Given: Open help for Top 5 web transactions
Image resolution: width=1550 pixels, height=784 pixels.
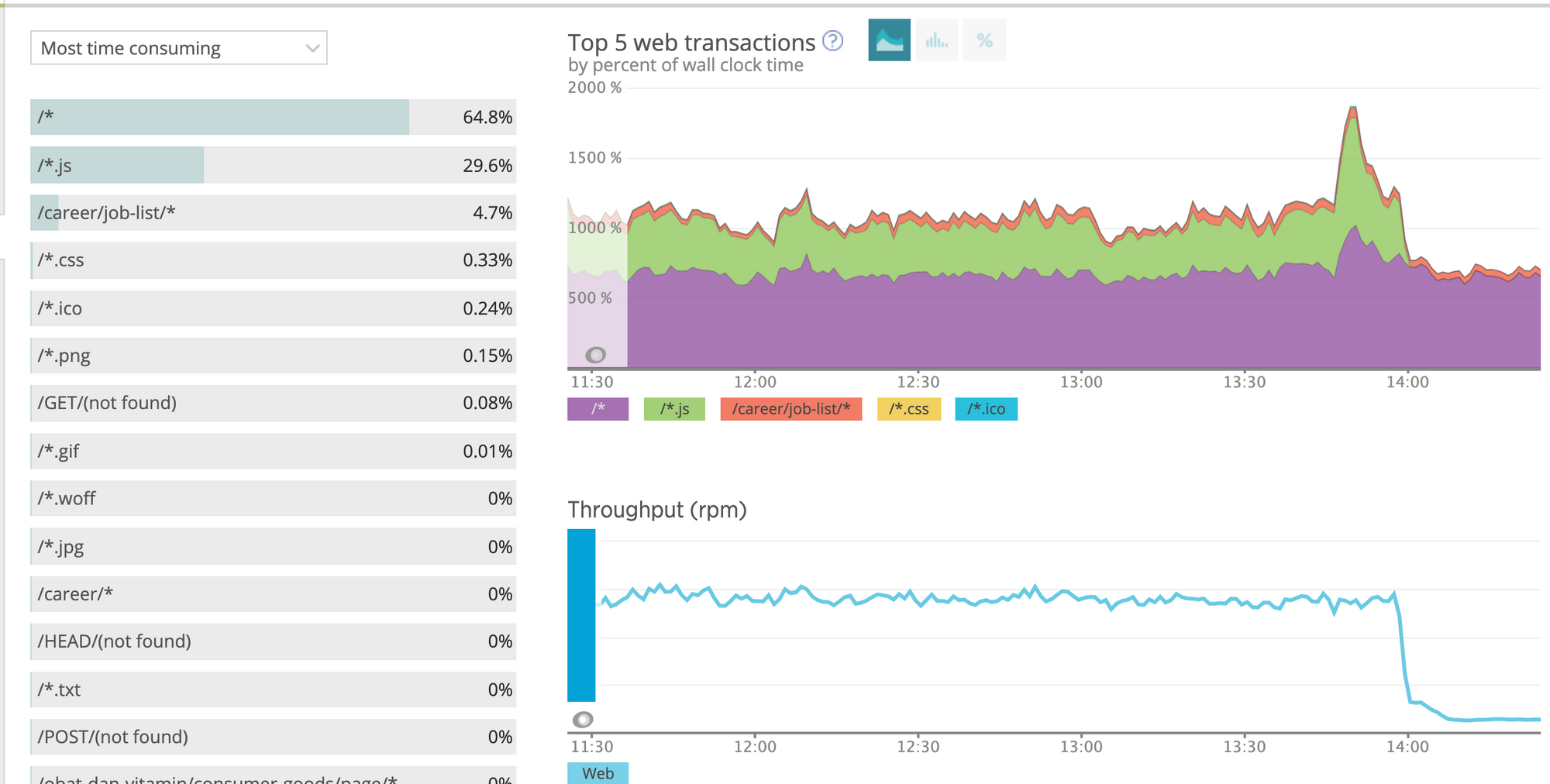Looking at the screenshot, I should coord(832,40).
